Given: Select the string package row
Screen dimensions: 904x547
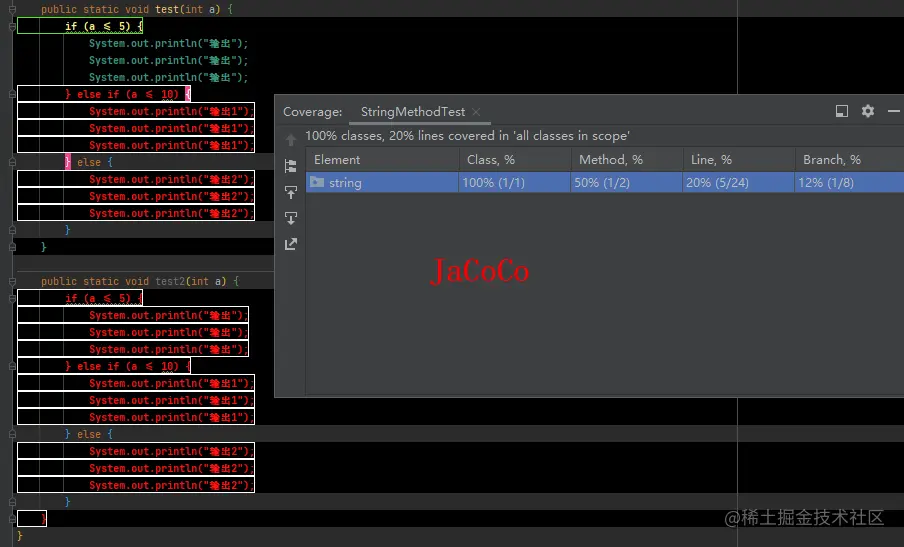Looking at the screenshot, I should coord(605,182).
